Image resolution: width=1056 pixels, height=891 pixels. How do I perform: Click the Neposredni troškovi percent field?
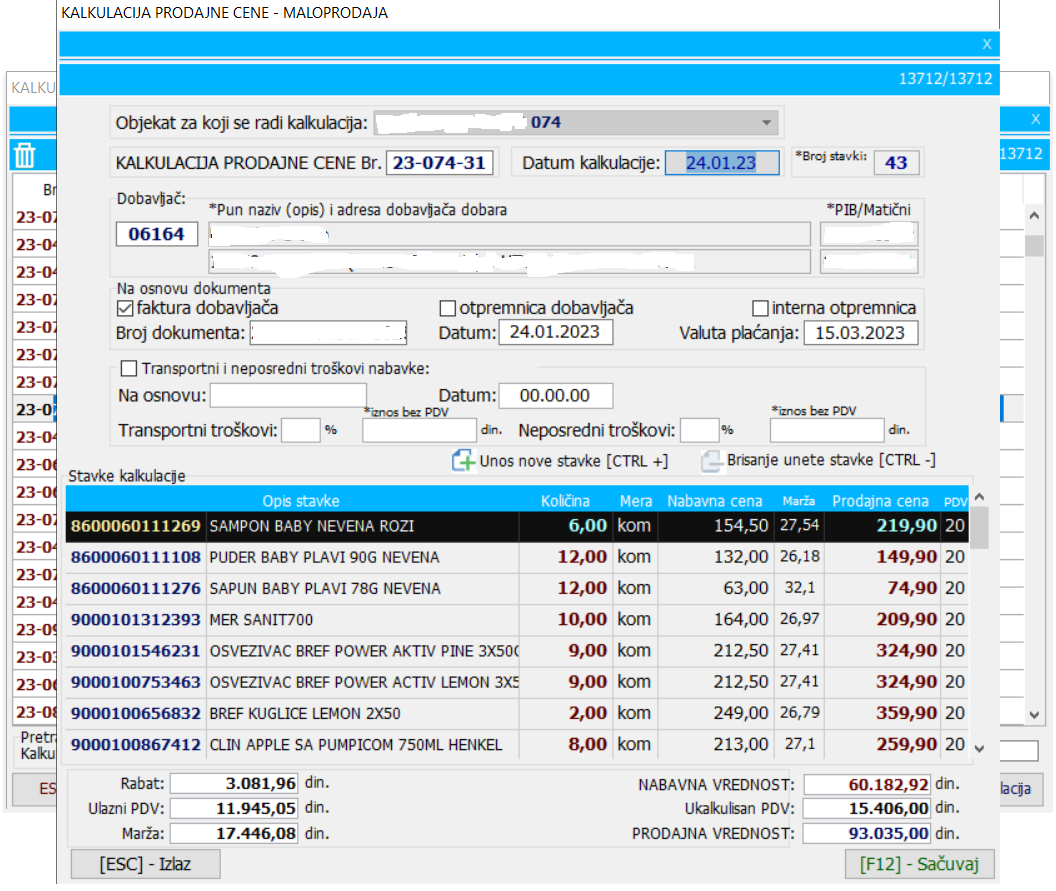click(x=700, y=430)
